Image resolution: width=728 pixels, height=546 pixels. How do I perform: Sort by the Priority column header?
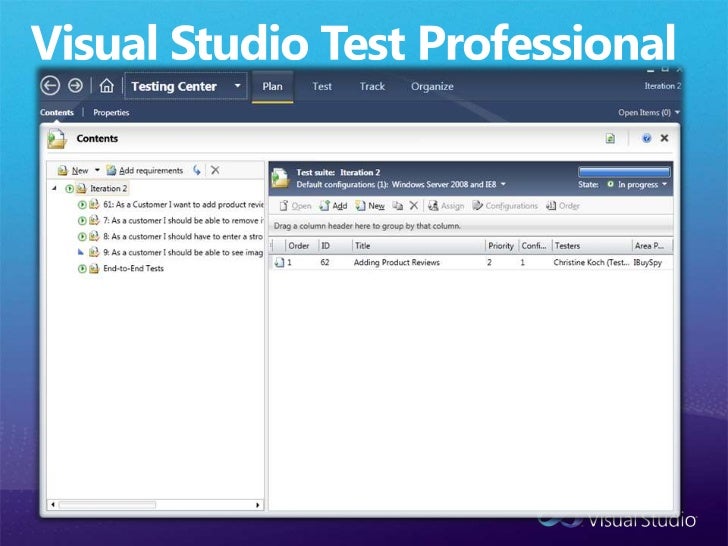coord(501,246)
